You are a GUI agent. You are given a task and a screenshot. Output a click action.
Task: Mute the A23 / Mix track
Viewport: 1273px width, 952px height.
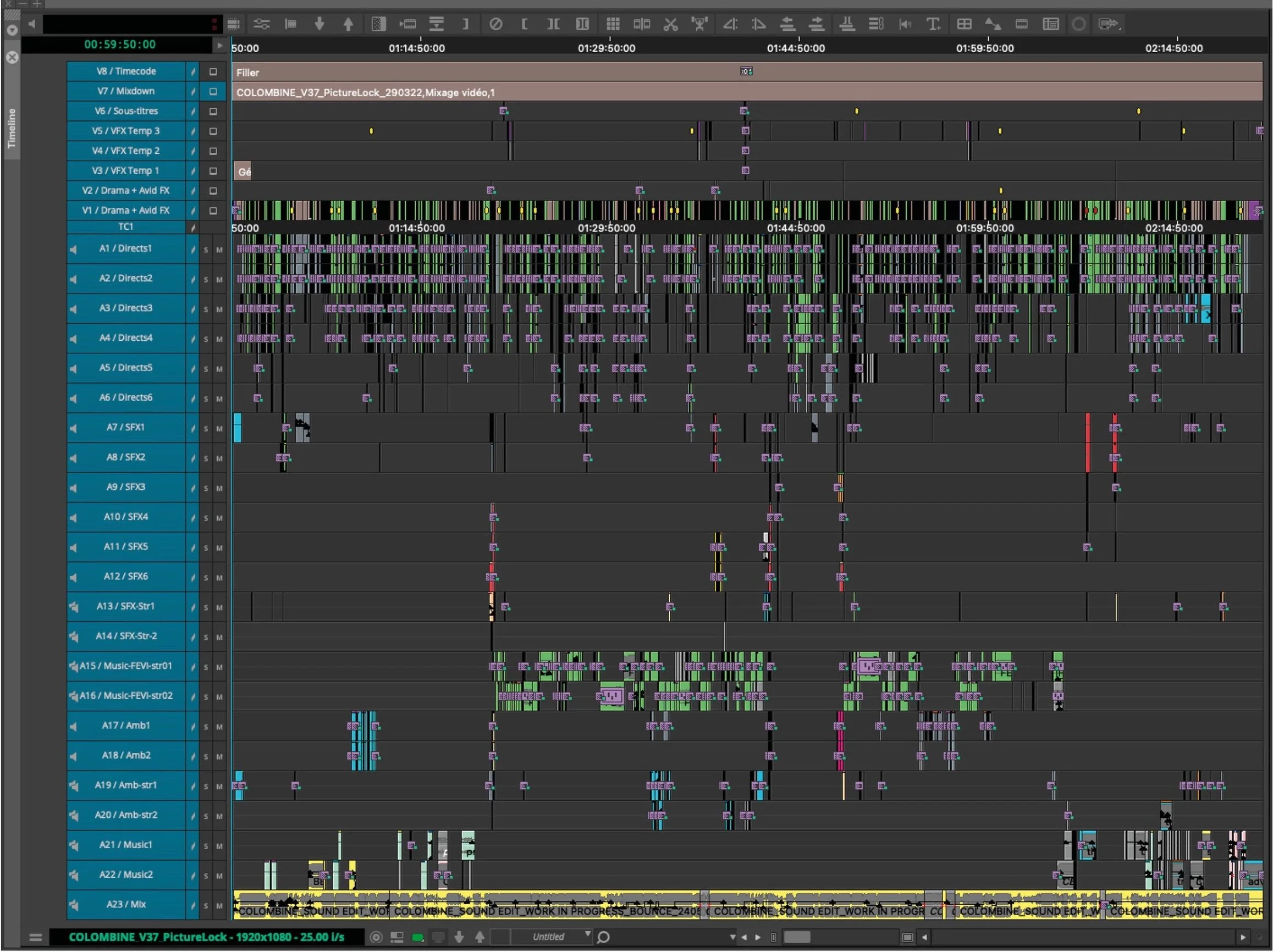pos(219,906)
